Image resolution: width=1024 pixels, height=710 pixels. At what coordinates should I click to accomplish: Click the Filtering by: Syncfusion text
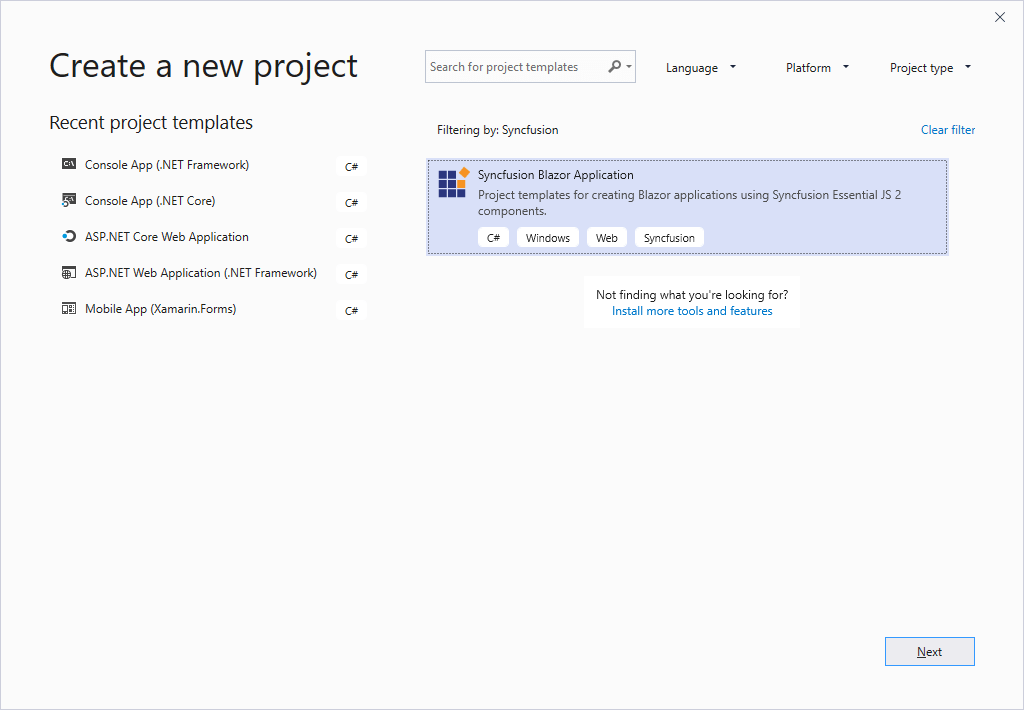[498, 129]
